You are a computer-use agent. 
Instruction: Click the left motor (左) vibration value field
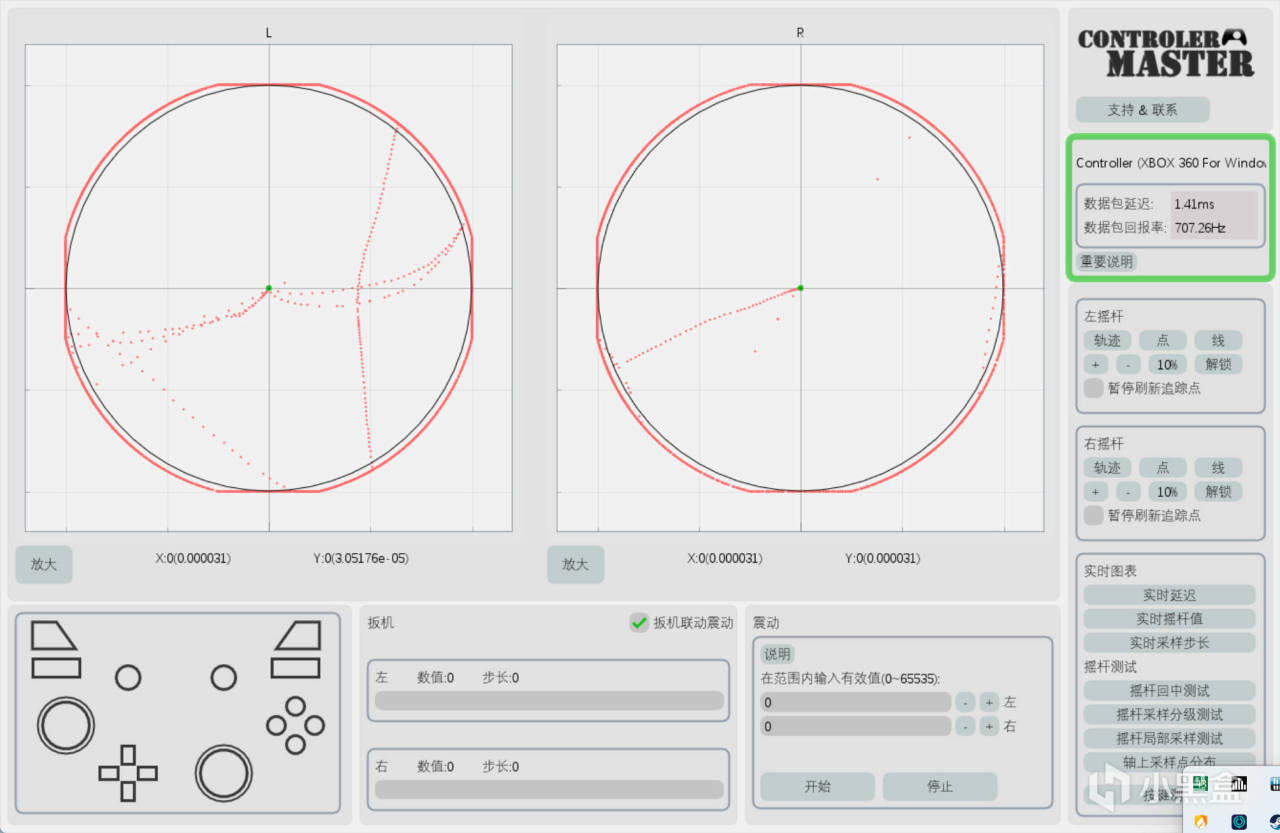click(855, 702)
